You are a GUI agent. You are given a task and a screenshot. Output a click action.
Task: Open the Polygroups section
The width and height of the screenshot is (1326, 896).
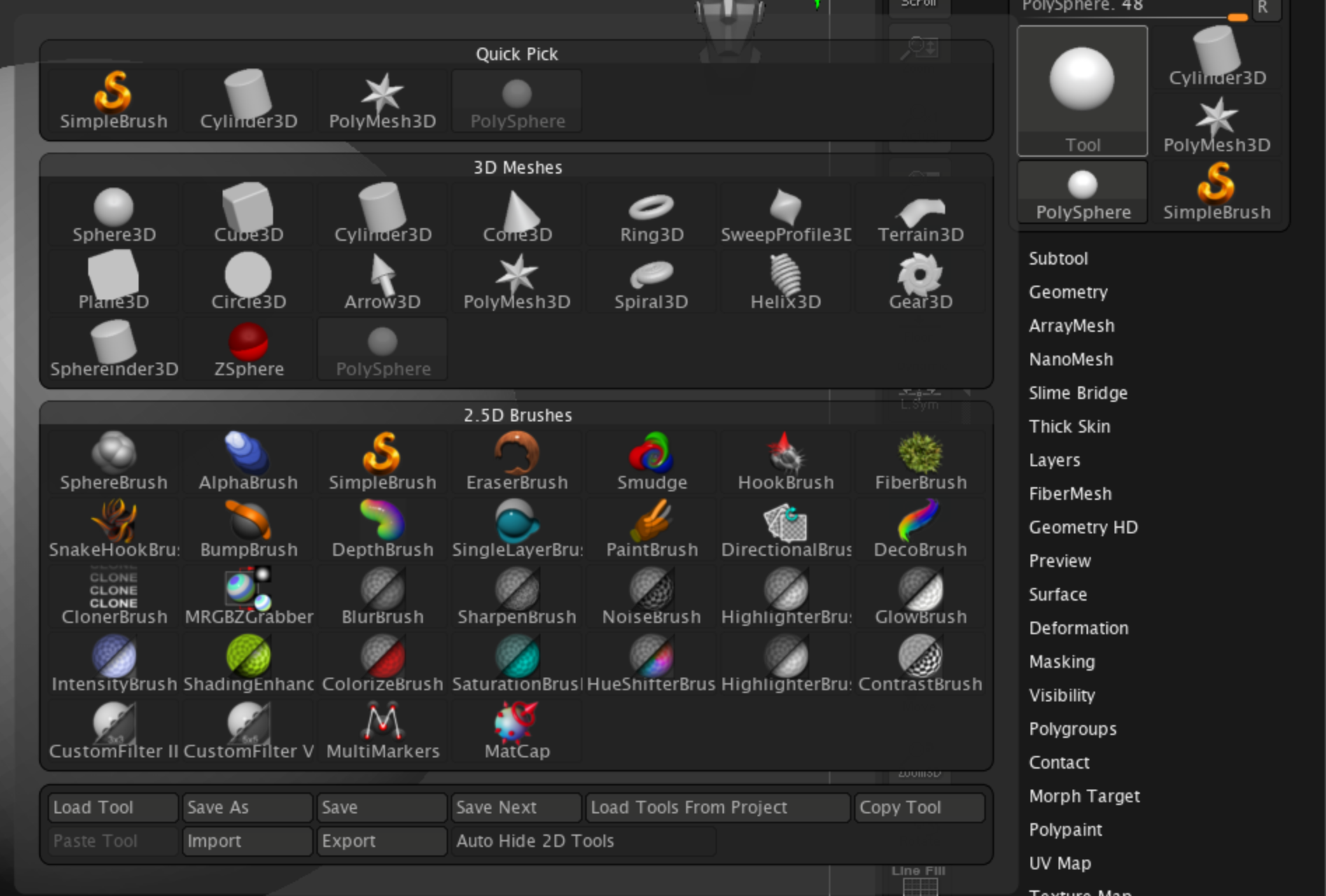click(x=1073, y=729)
